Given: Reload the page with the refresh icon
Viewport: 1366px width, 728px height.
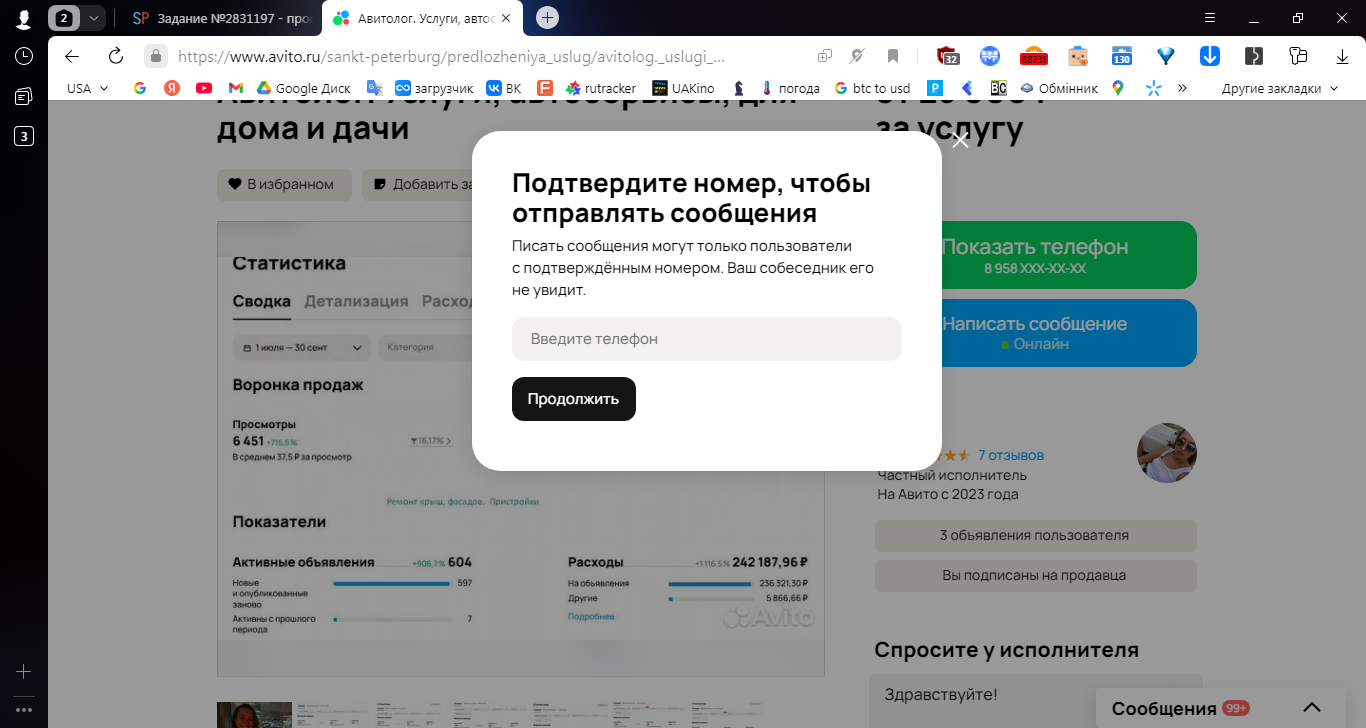Looking at the screenshot, I should tap(116, 56).
